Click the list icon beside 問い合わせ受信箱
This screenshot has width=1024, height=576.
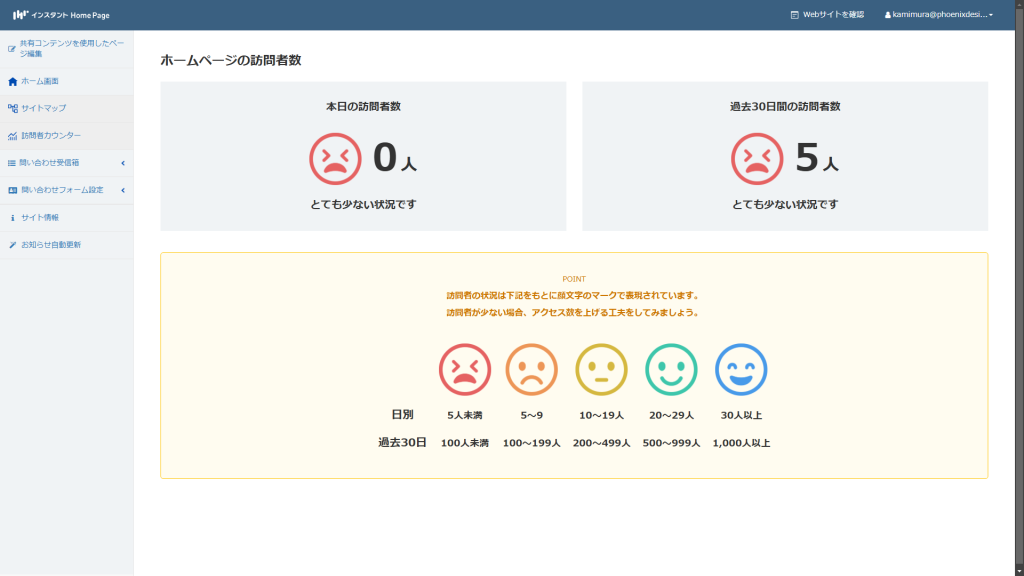[x=12, y=163]
